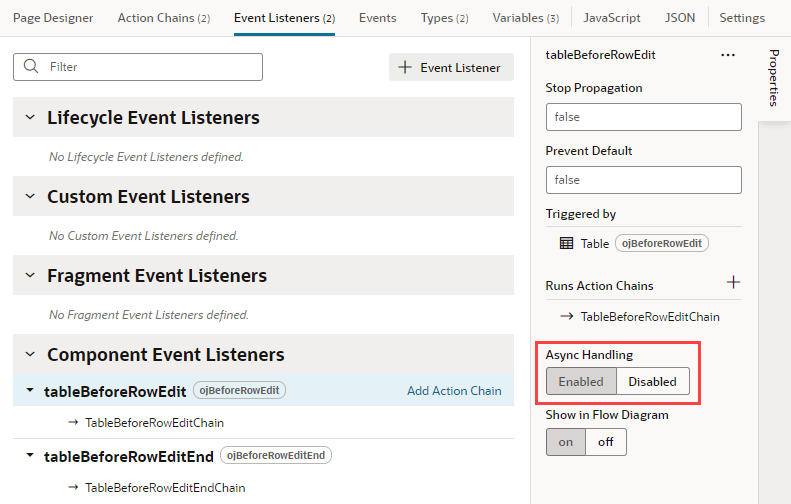Click the Filter input field
791x504 pixels.
pyautogui.click(x=138, y=67)
